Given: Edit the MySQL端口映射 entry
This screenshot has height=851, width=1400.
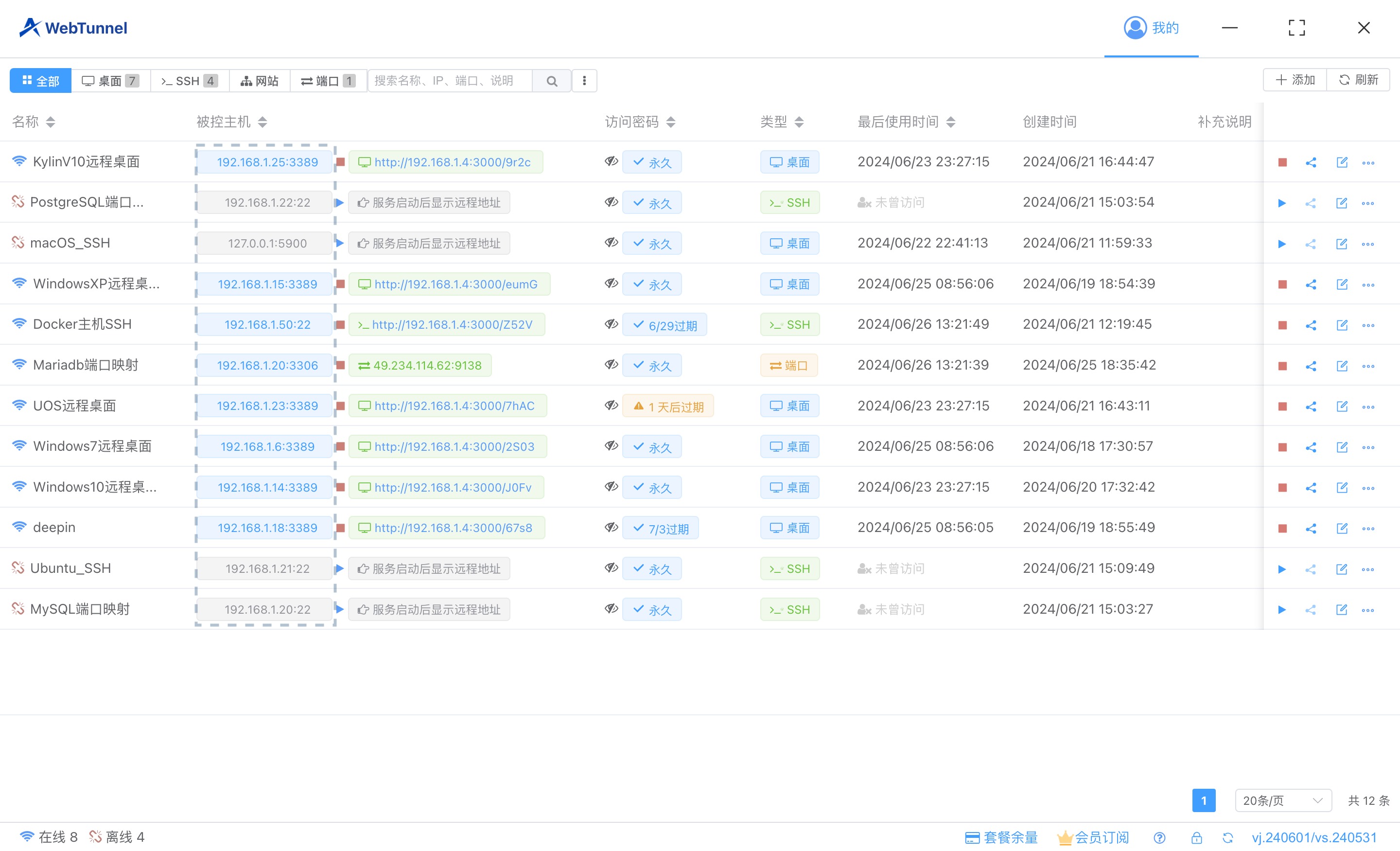Looking at the screenshot, I should 1342,609.
